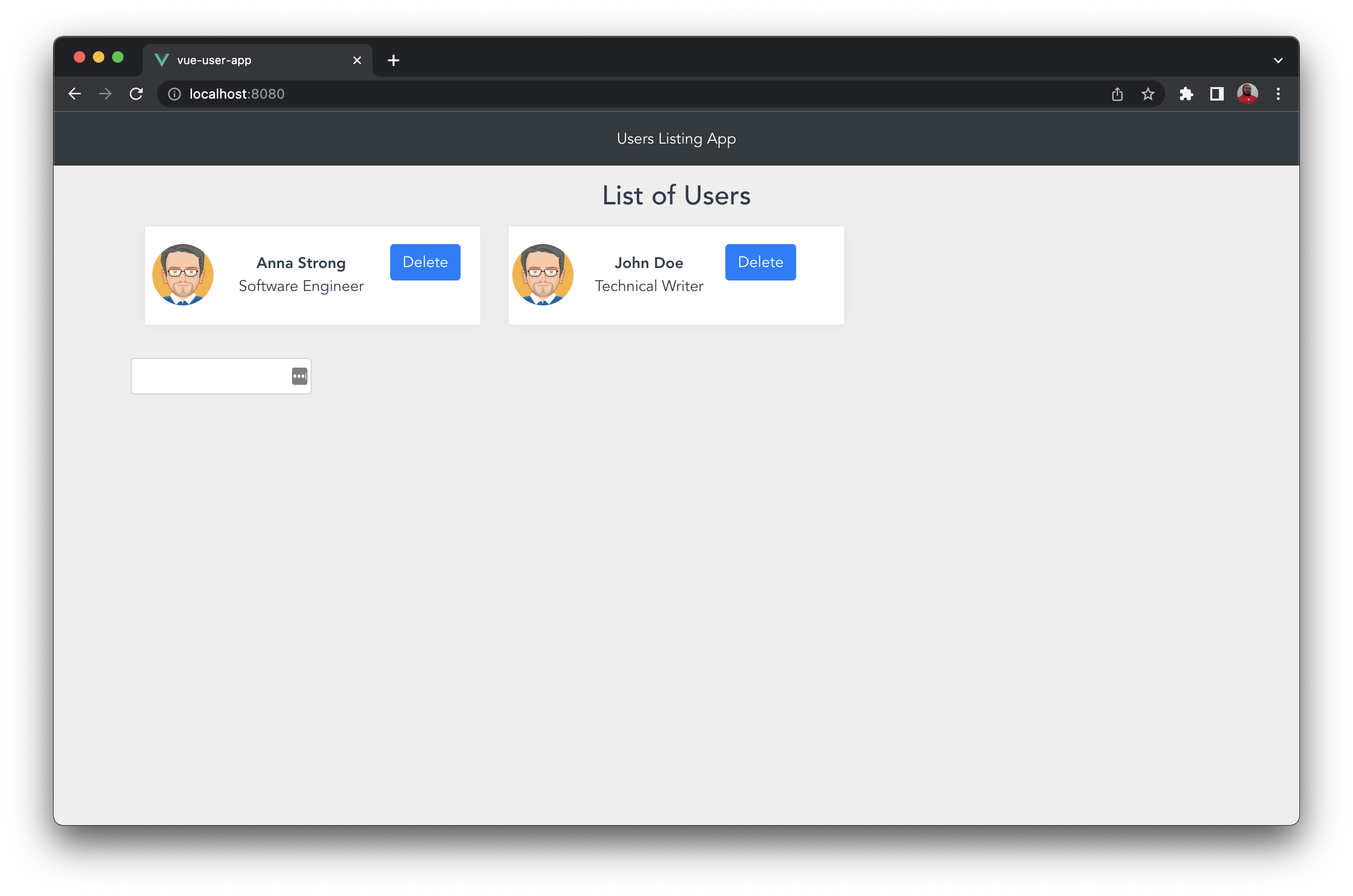The width and height of the screenshot is (1353, 896).
Task: Delete the Anna Strong user
Action: click(425, 262)
